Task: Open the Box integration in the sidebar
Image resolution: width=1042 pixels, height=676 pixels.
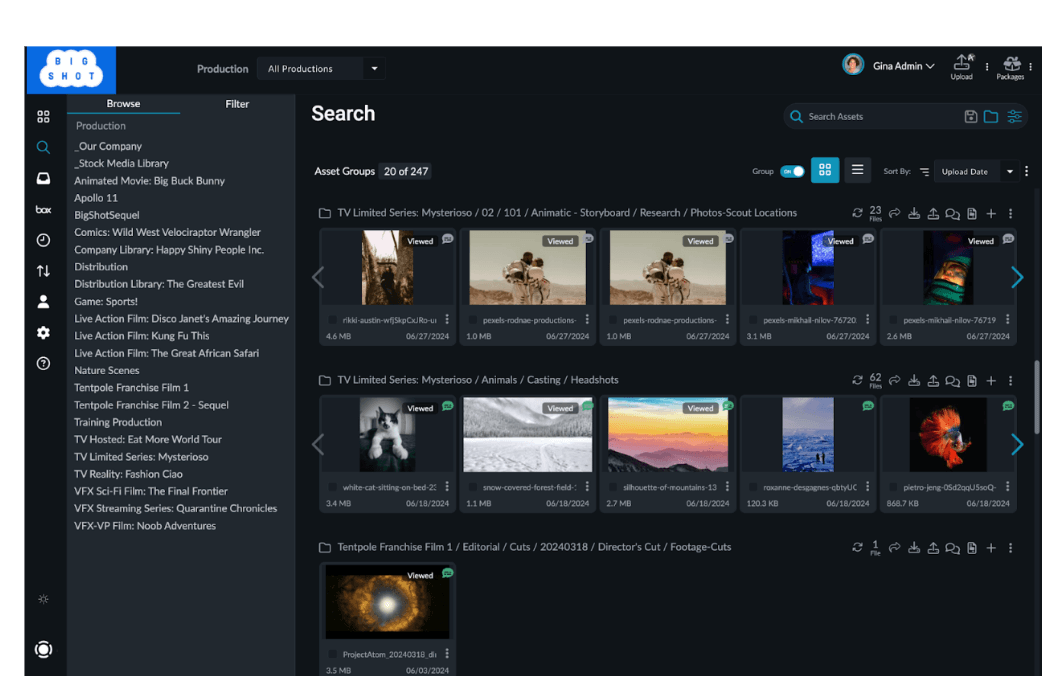Action: (43, 210)
